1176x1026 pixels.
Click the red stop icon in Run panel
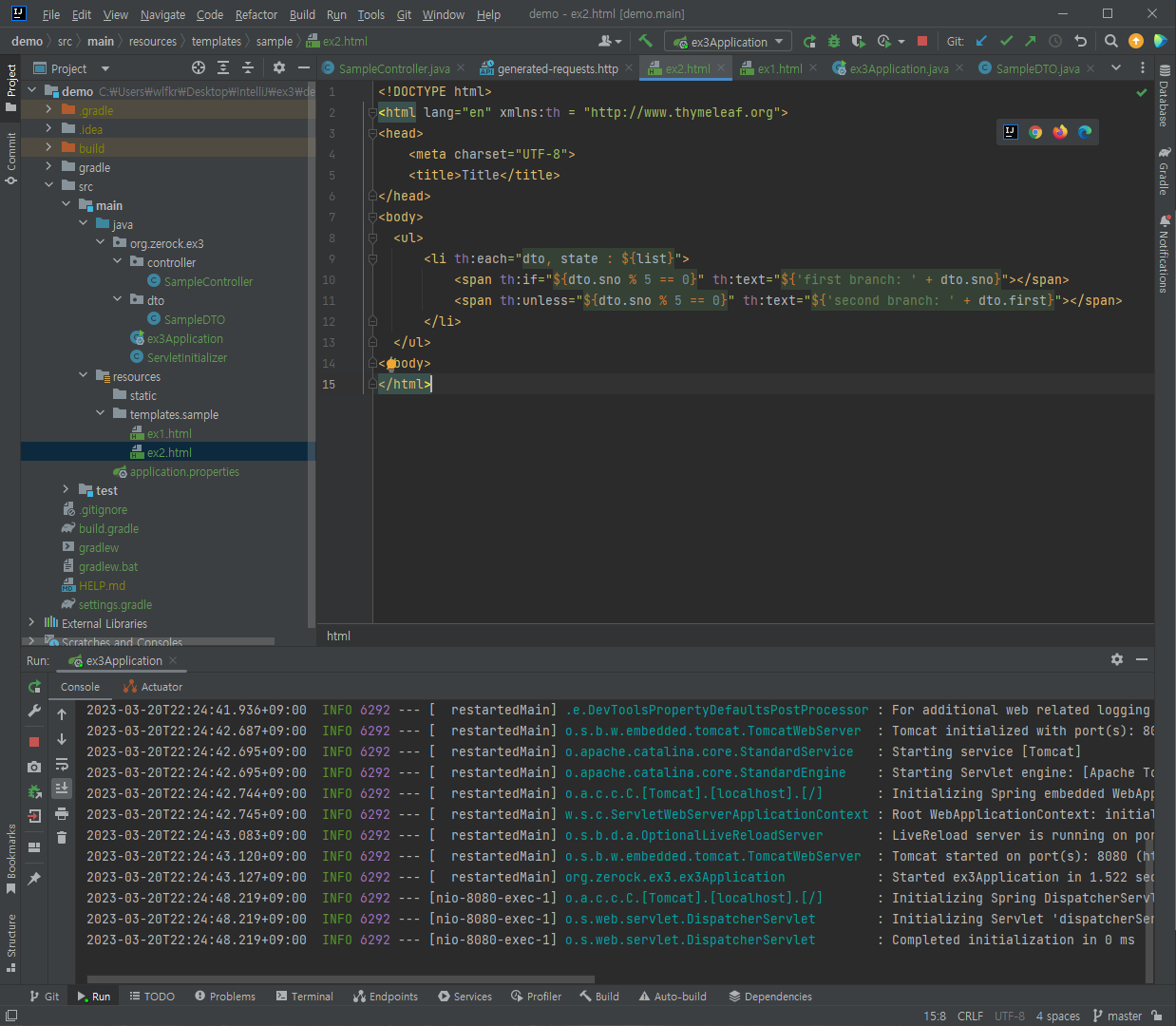34,741
